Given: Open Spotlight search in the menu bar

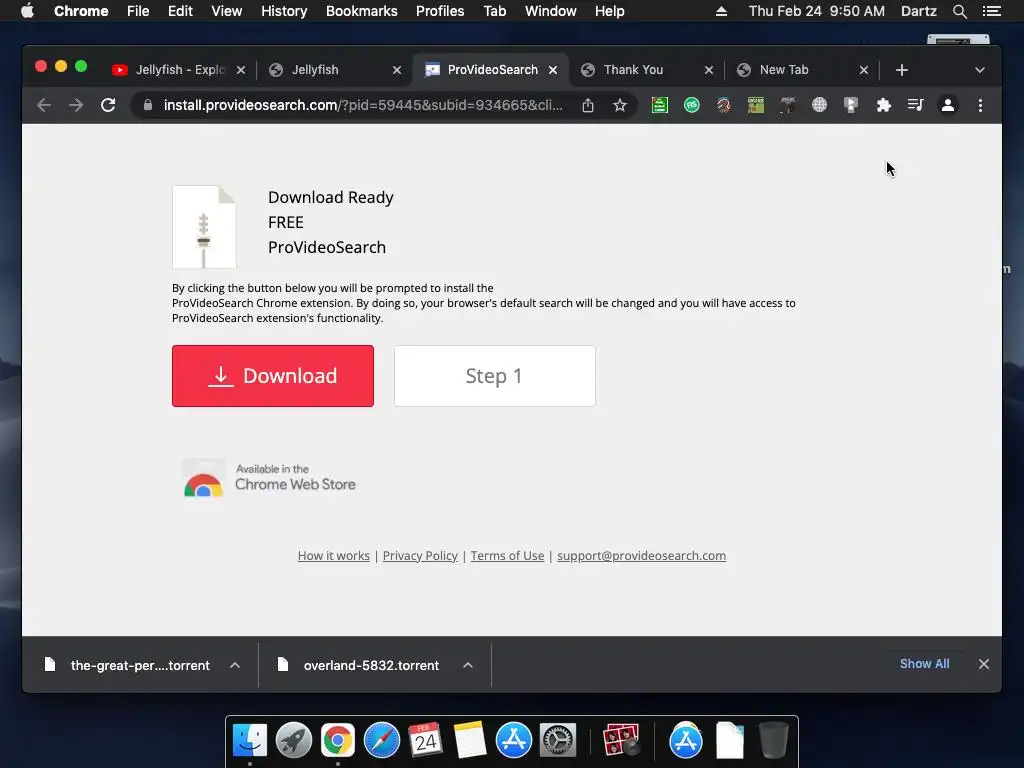Looking at the screenshot, I should coord(959,11).
